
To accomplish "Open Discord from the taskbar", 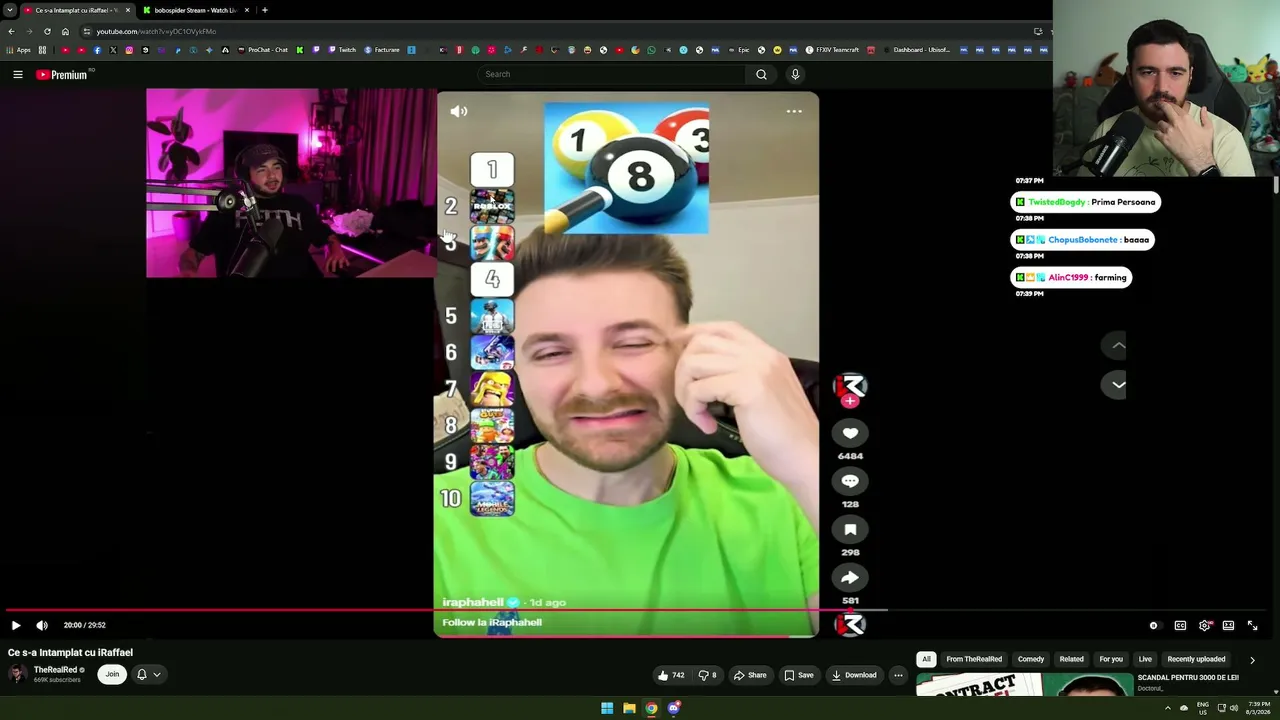I will pos(674,708).
